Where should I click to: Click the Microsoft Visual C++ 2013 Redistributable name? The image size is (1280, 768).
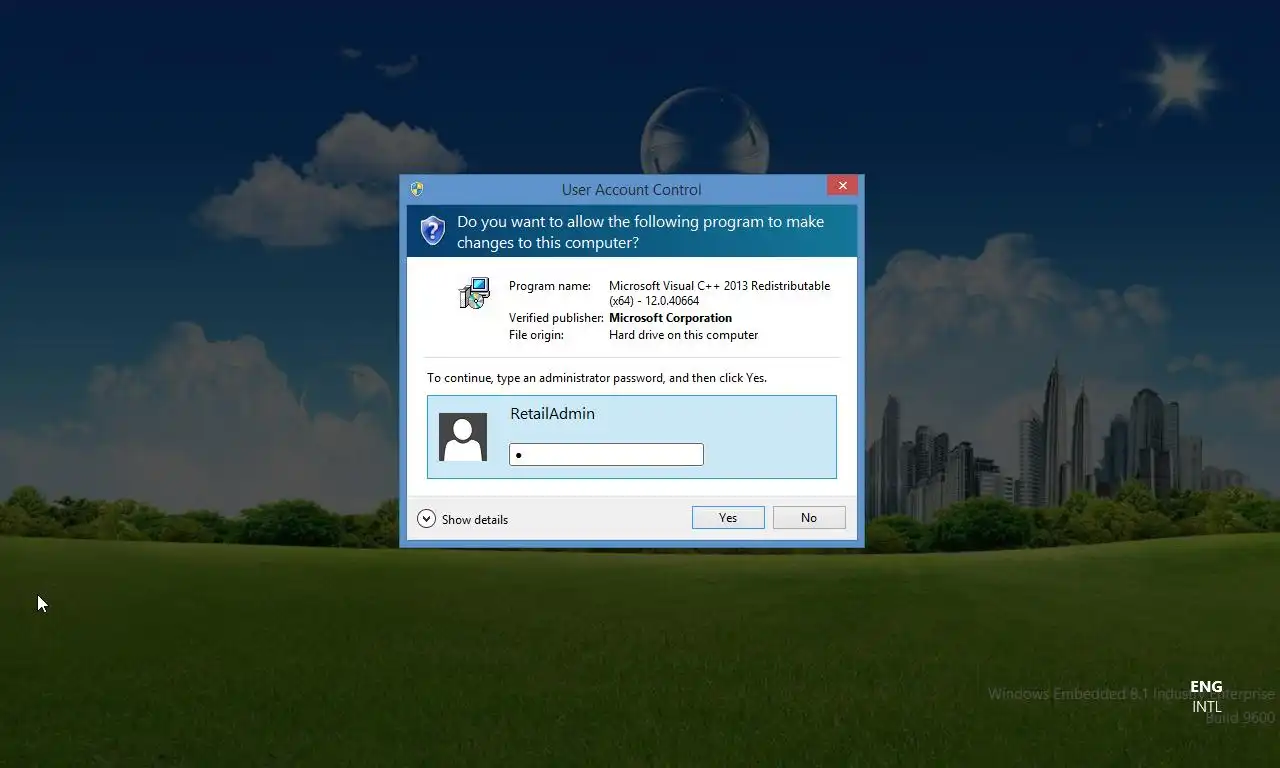pyautogui.click(x=719, y=293)
